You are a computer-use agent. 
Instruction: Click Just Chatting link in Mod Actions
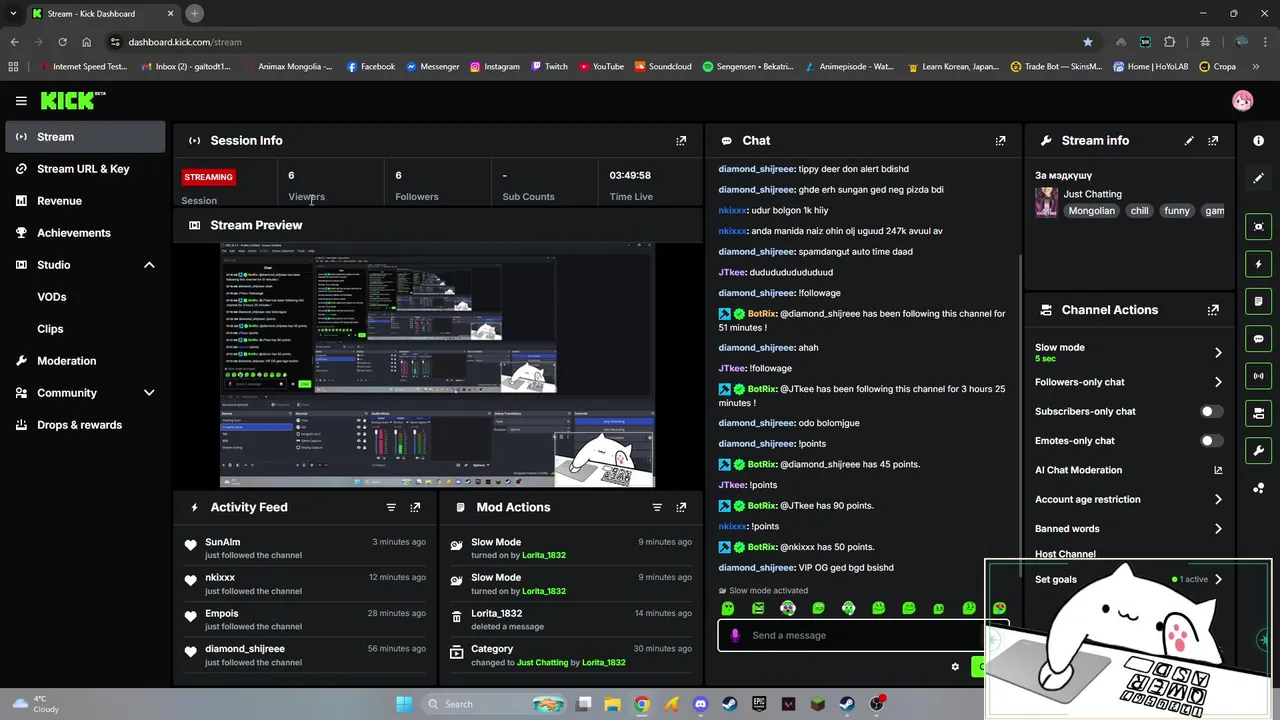(542, 663)
